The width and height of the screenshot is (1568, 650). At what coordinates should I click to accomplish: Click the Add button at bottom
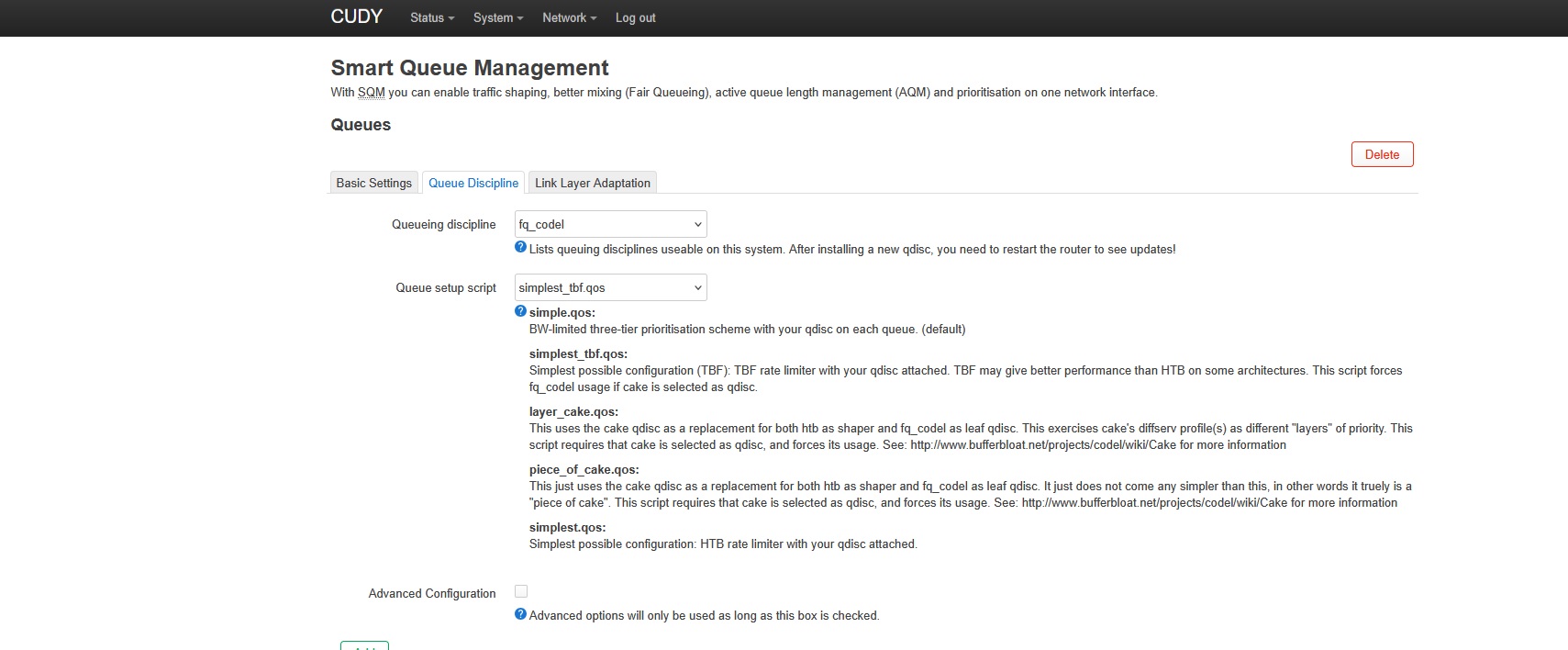[364, 645]
